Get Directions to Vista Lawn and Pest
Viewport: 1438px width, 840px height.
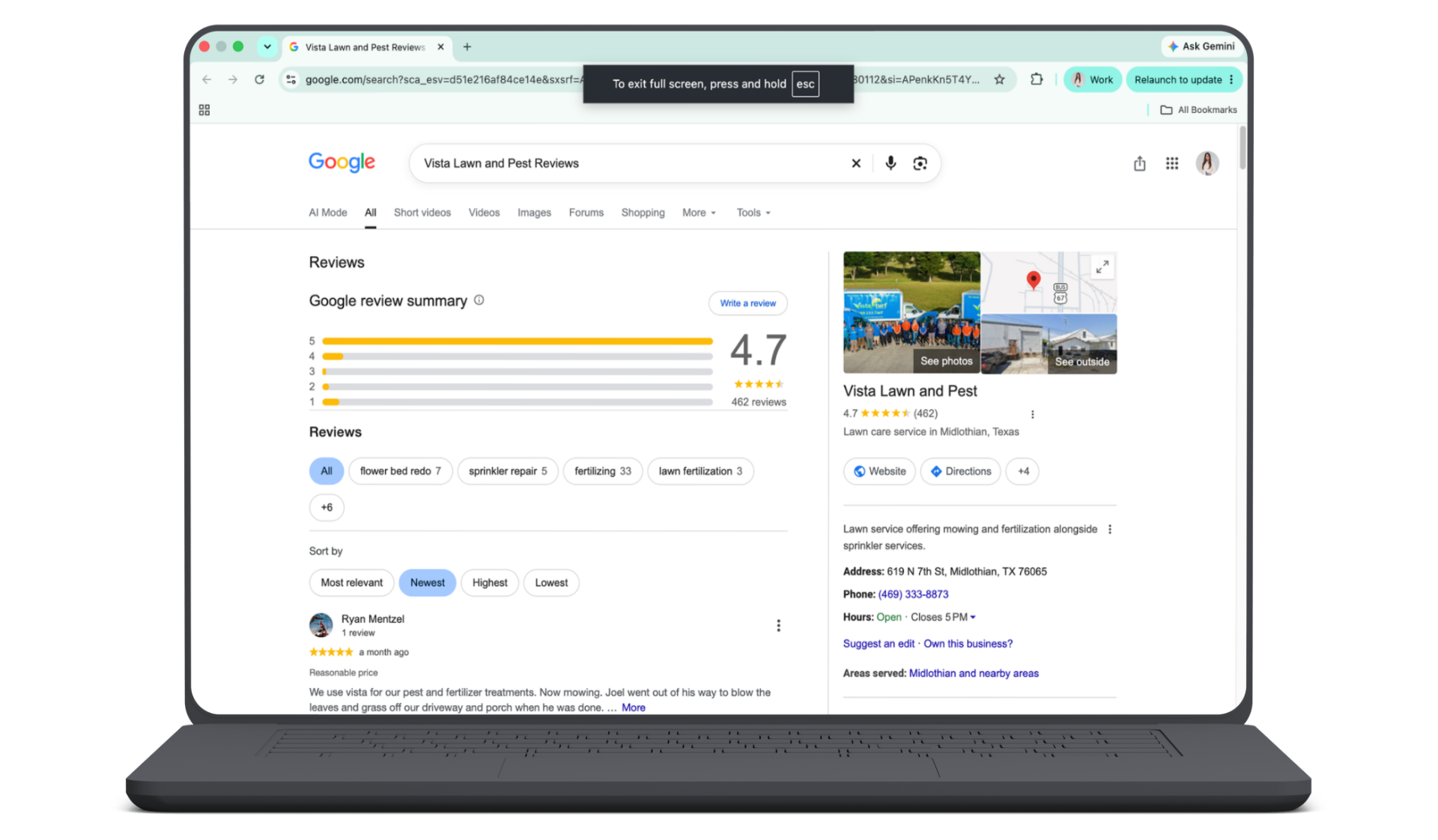[961, 471]
